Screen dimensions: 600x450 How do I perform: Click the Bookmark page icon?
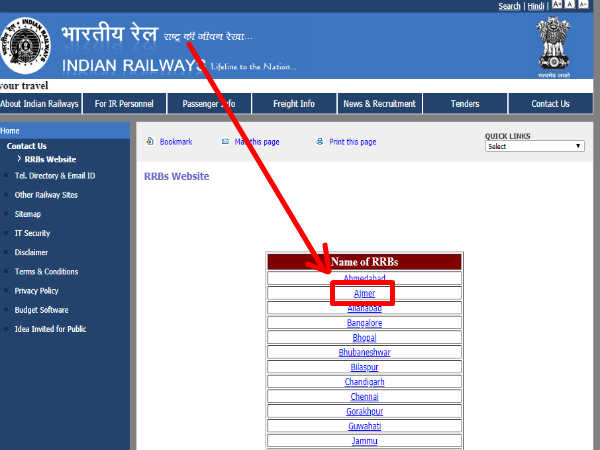click(x=150, y=141)
